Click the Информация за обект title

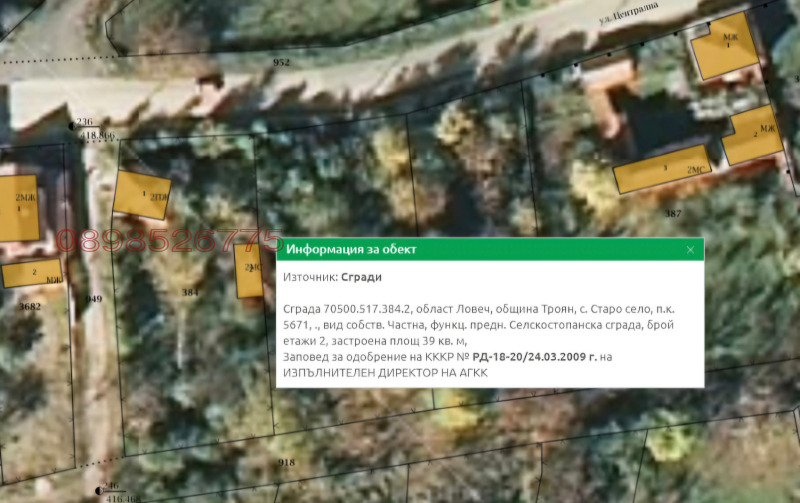(x=351, y=249)
